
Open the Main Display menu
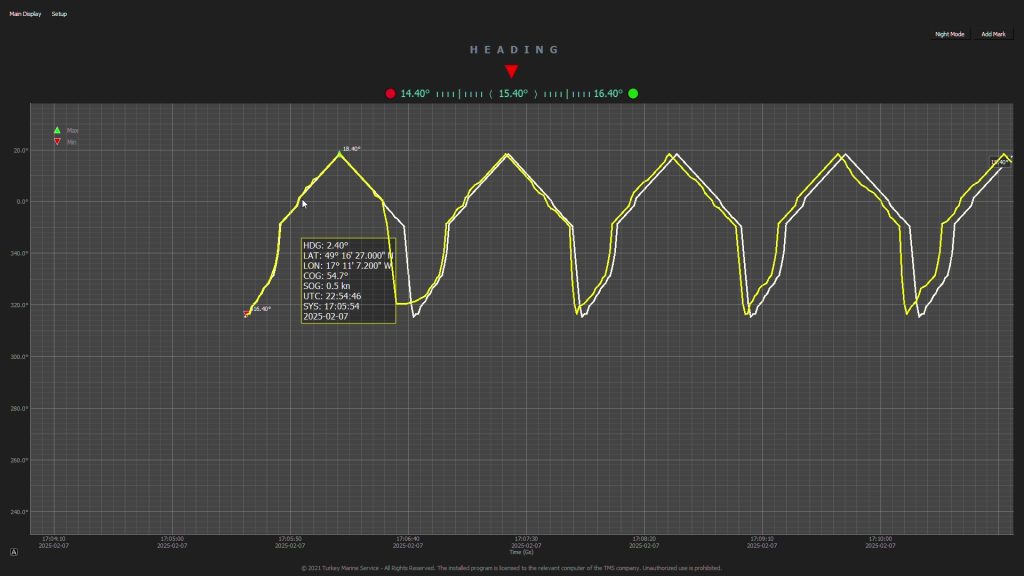coord(25,15)
